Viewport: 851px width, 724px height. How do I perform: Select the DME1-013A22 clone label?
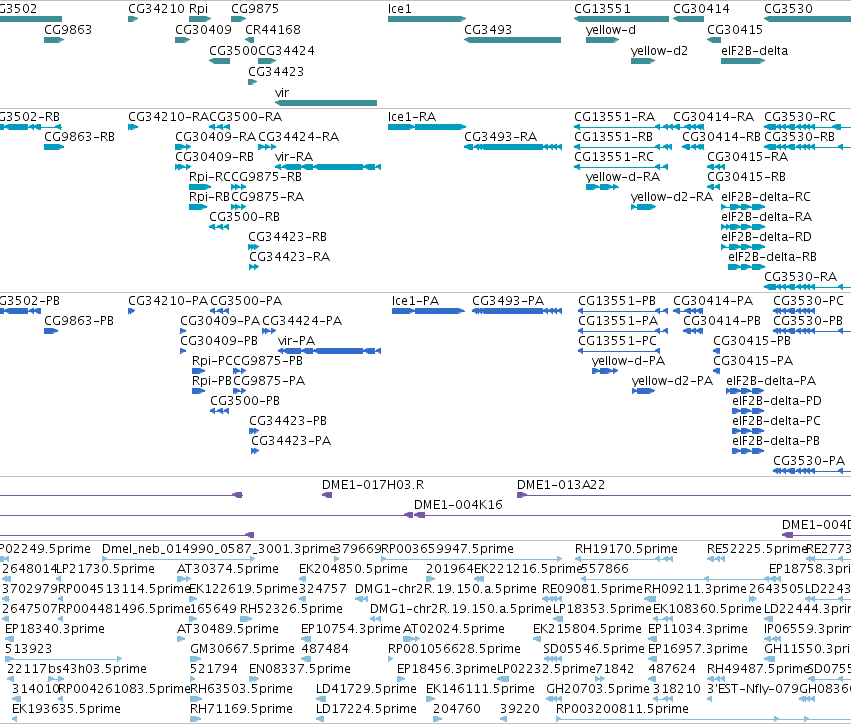pyautogui.click(x=561, y=485)
